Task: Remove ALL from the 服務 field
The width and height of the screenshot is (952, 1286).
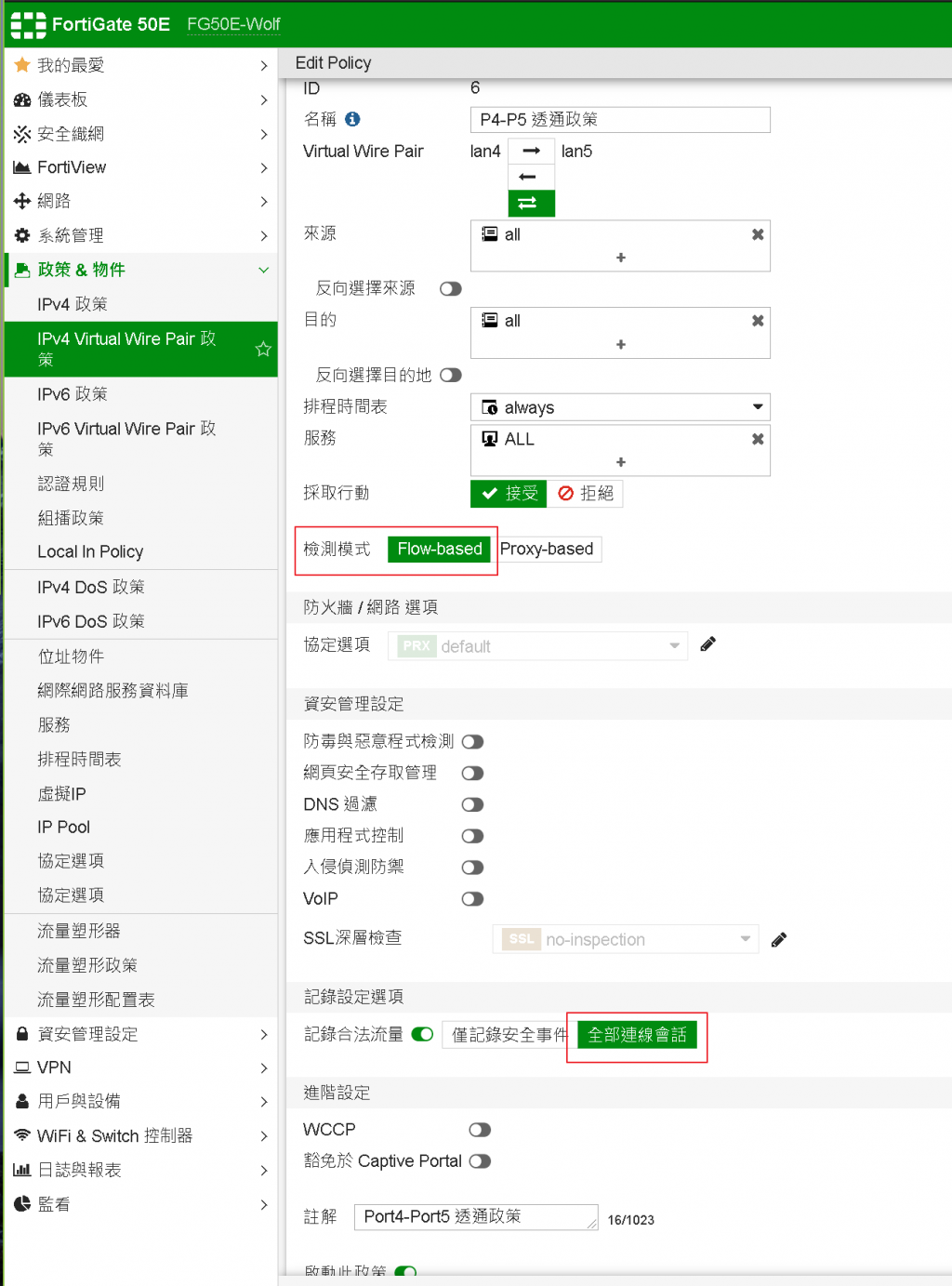Action: pos(758,439)
